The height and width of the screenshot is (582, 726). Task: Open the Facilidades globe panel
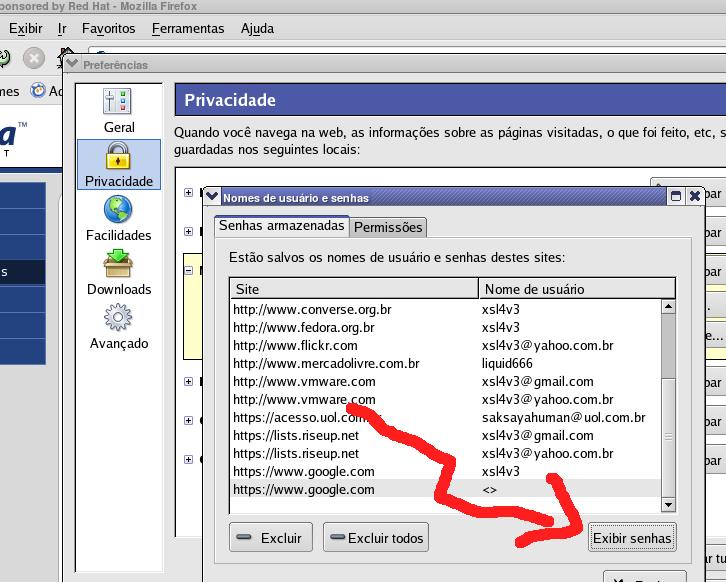click(x=119, y=219)
